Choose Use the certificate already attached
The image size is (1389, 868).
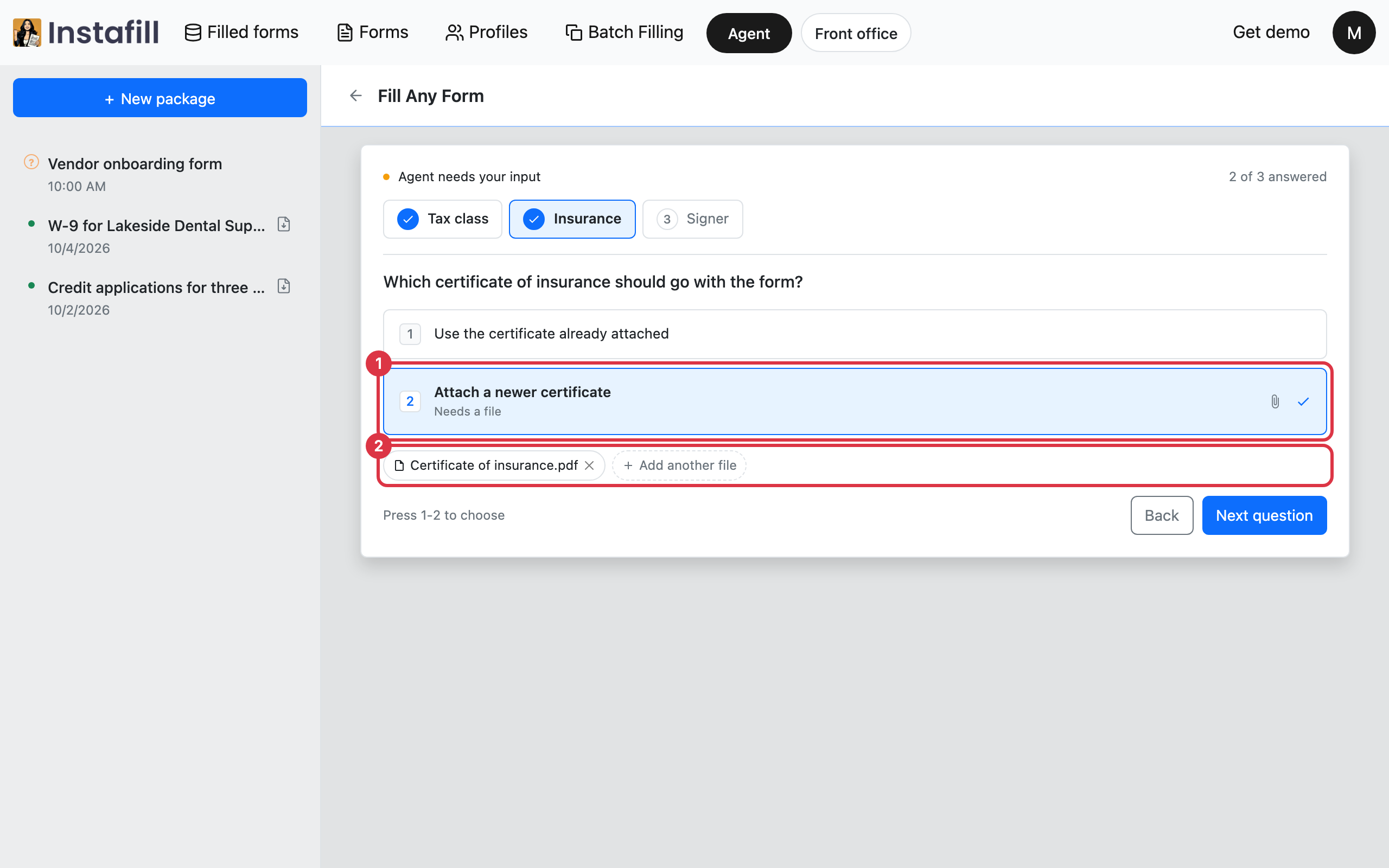click(x=855, y=334)
